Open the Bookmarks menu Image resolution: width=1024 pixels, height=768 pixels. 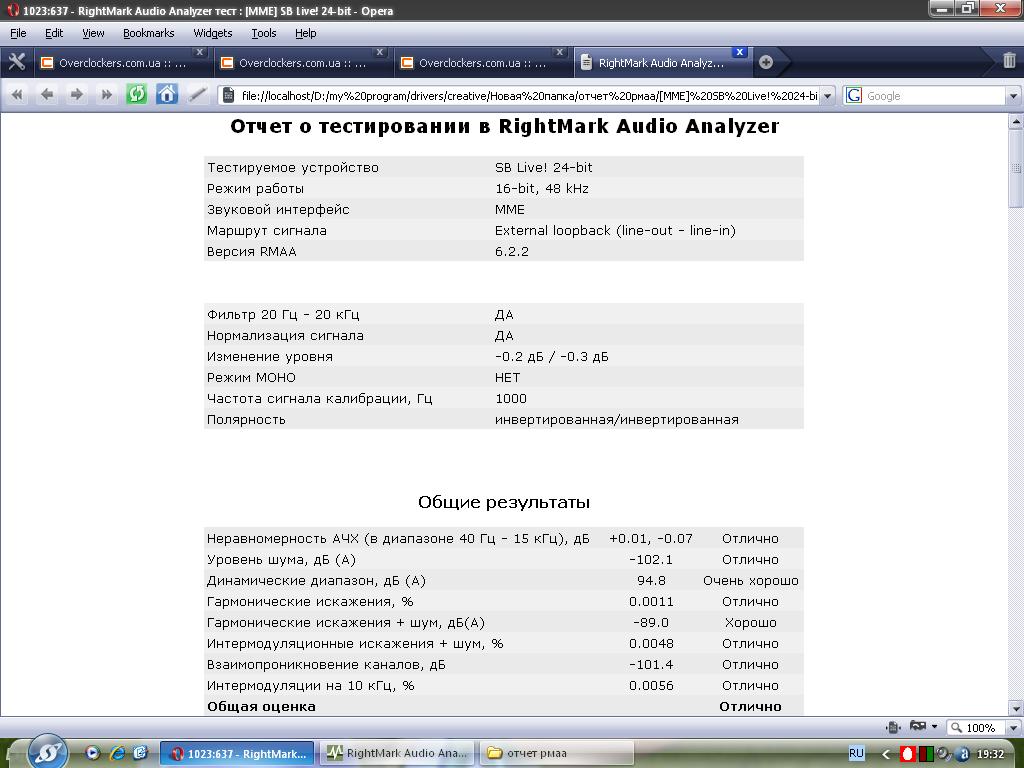click(148, 33)
